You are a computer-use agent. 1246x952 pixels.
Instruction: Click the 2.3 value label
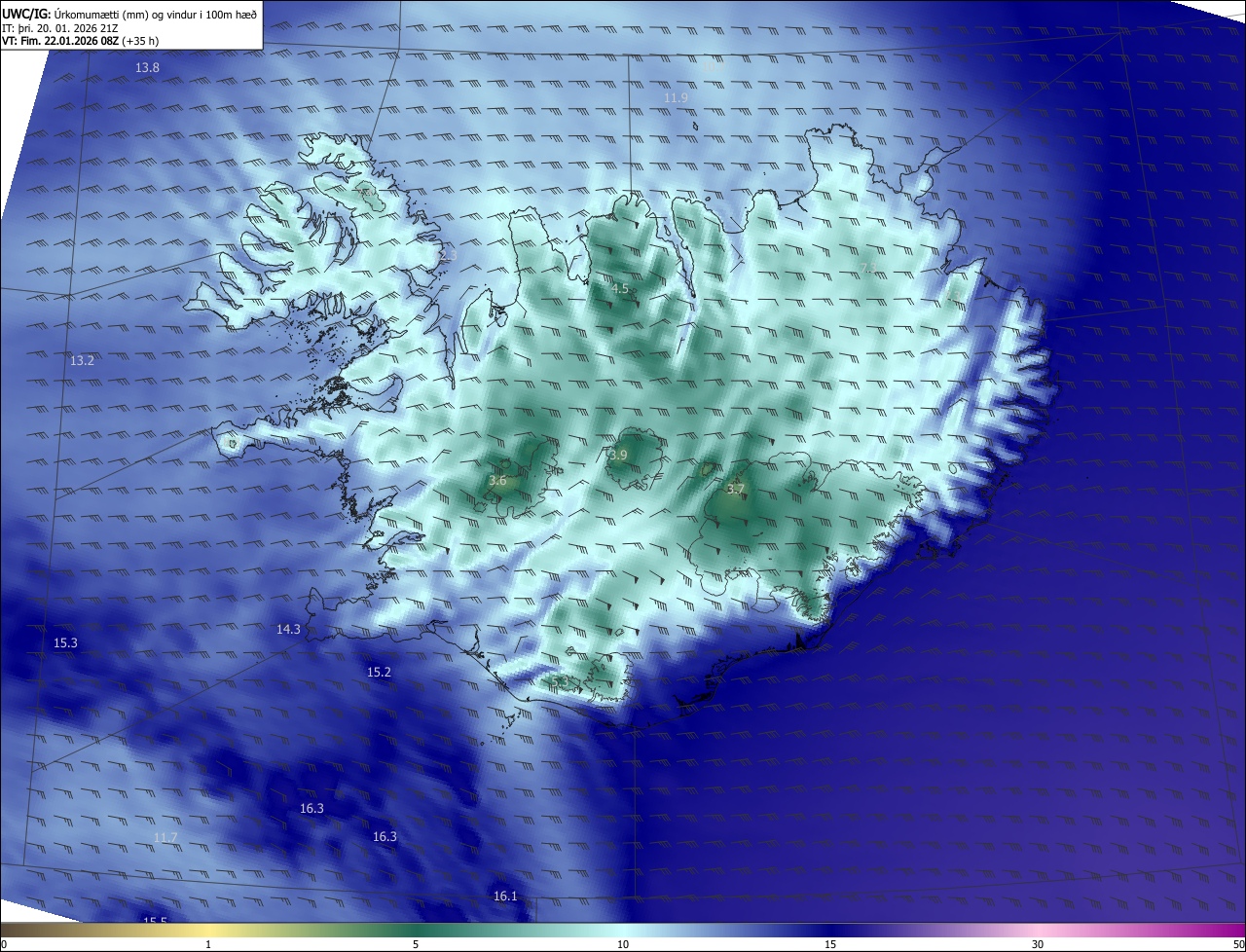(x=448, y=255)
